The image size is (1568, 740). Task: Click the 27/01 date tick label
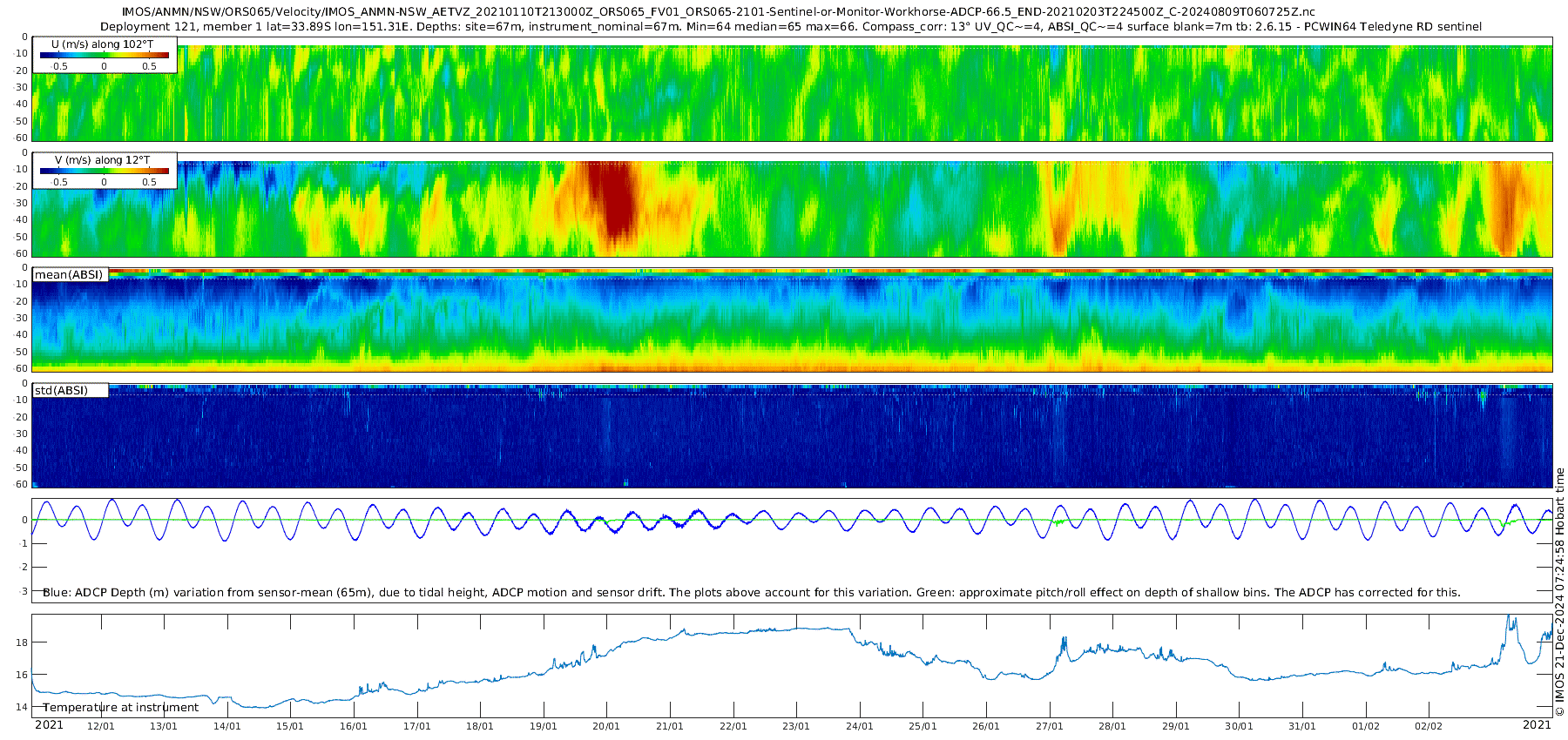[x=1050, y=727]
